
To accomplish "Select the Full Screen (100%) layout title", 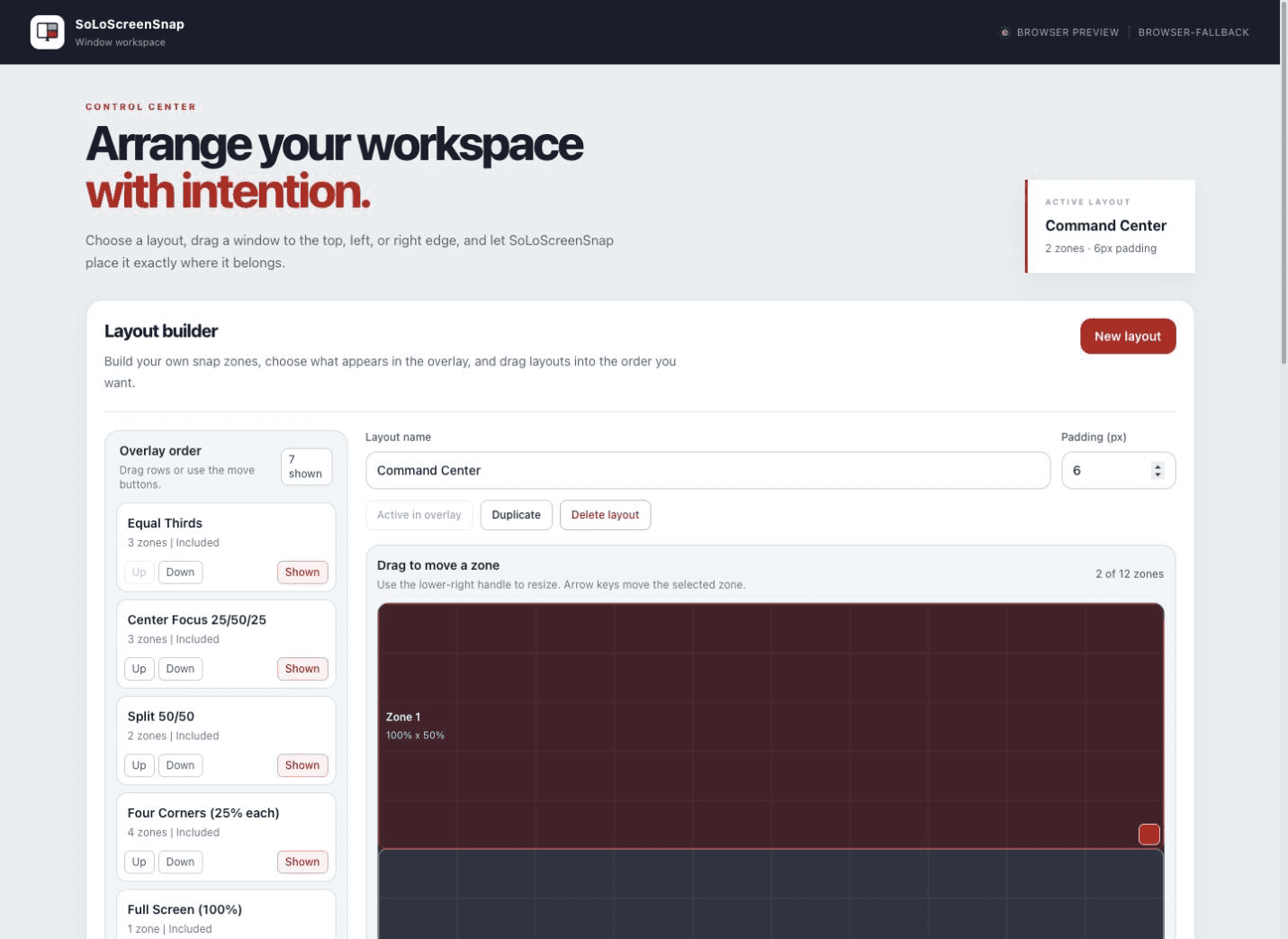I will coord(185,909).
